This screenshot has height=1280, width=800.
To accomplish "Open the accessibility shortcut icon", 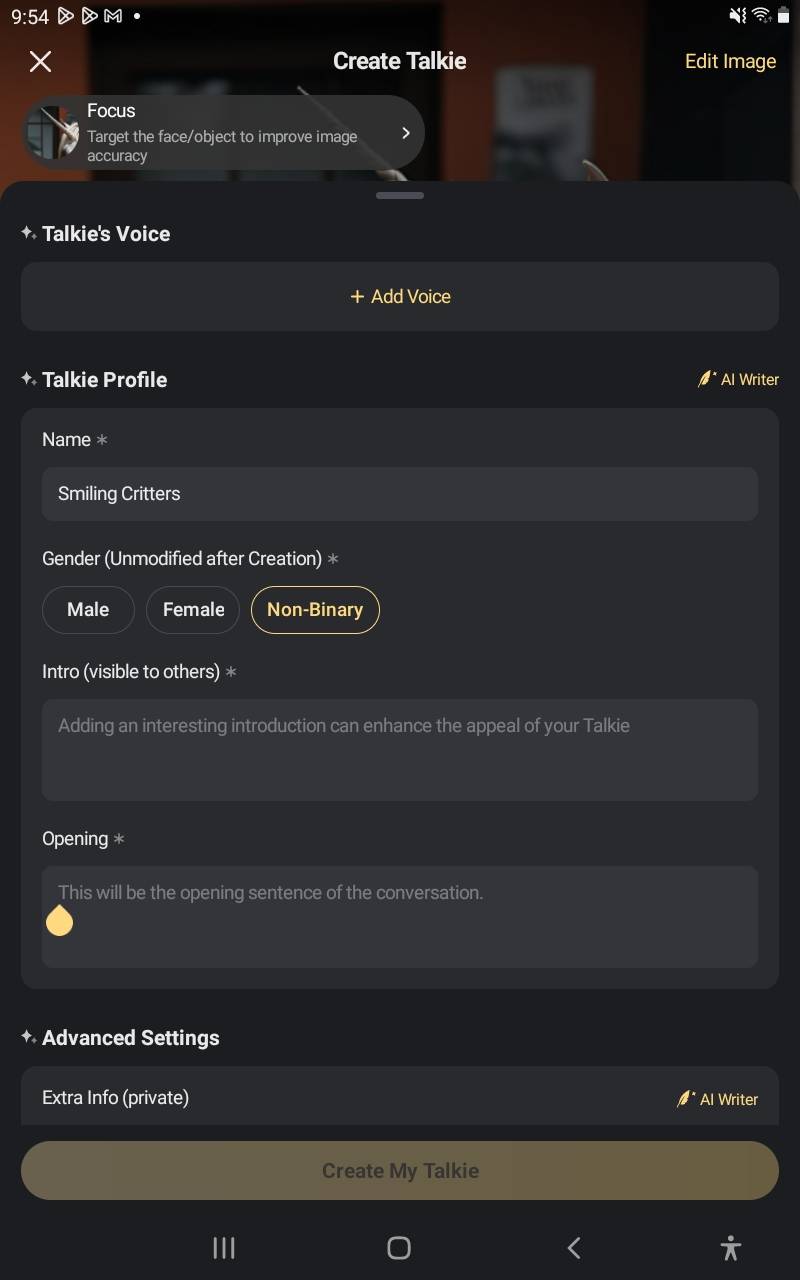I will coord(731,1247).
